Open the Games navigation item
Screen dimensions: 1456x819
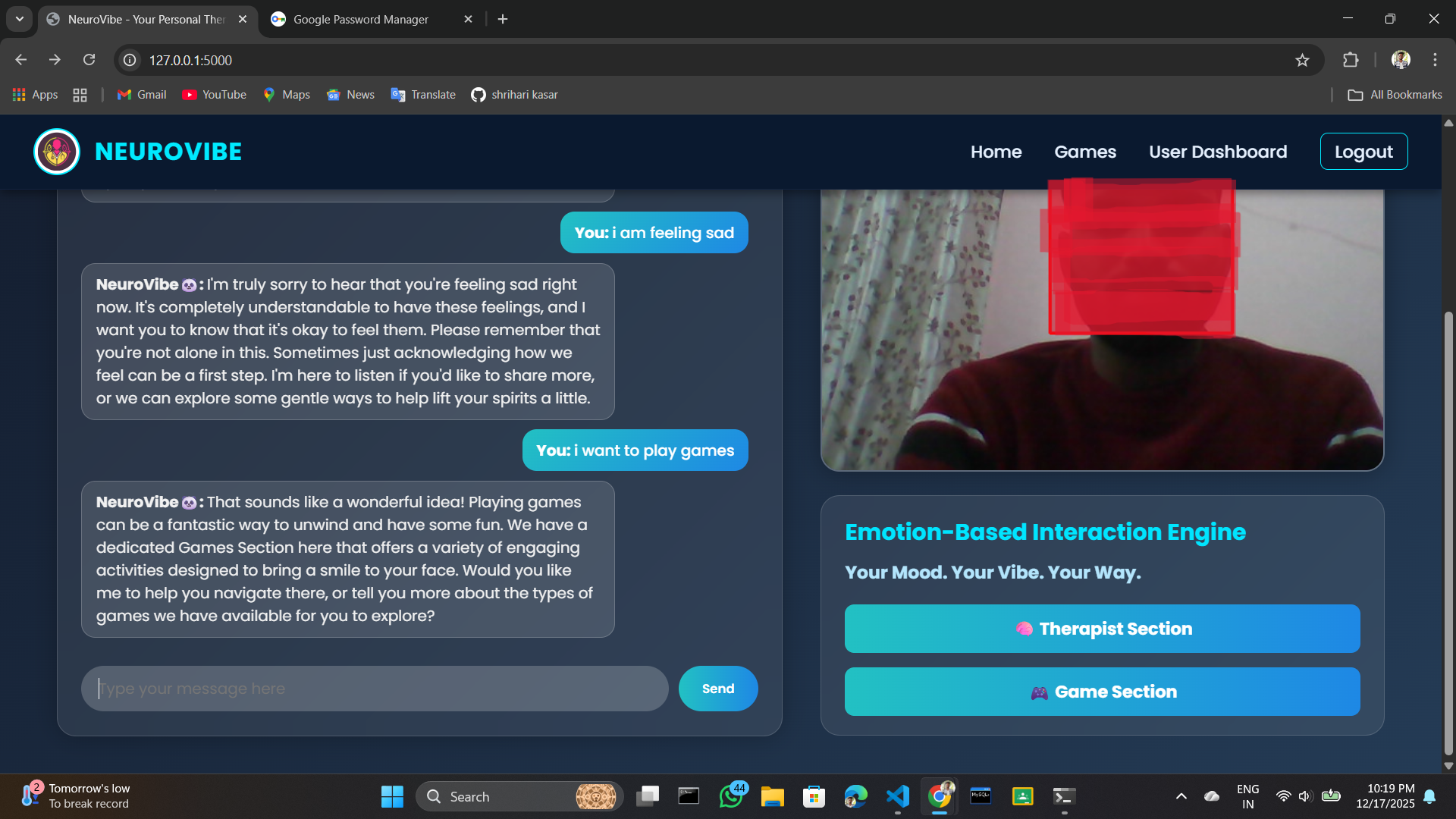(1084, 152)
